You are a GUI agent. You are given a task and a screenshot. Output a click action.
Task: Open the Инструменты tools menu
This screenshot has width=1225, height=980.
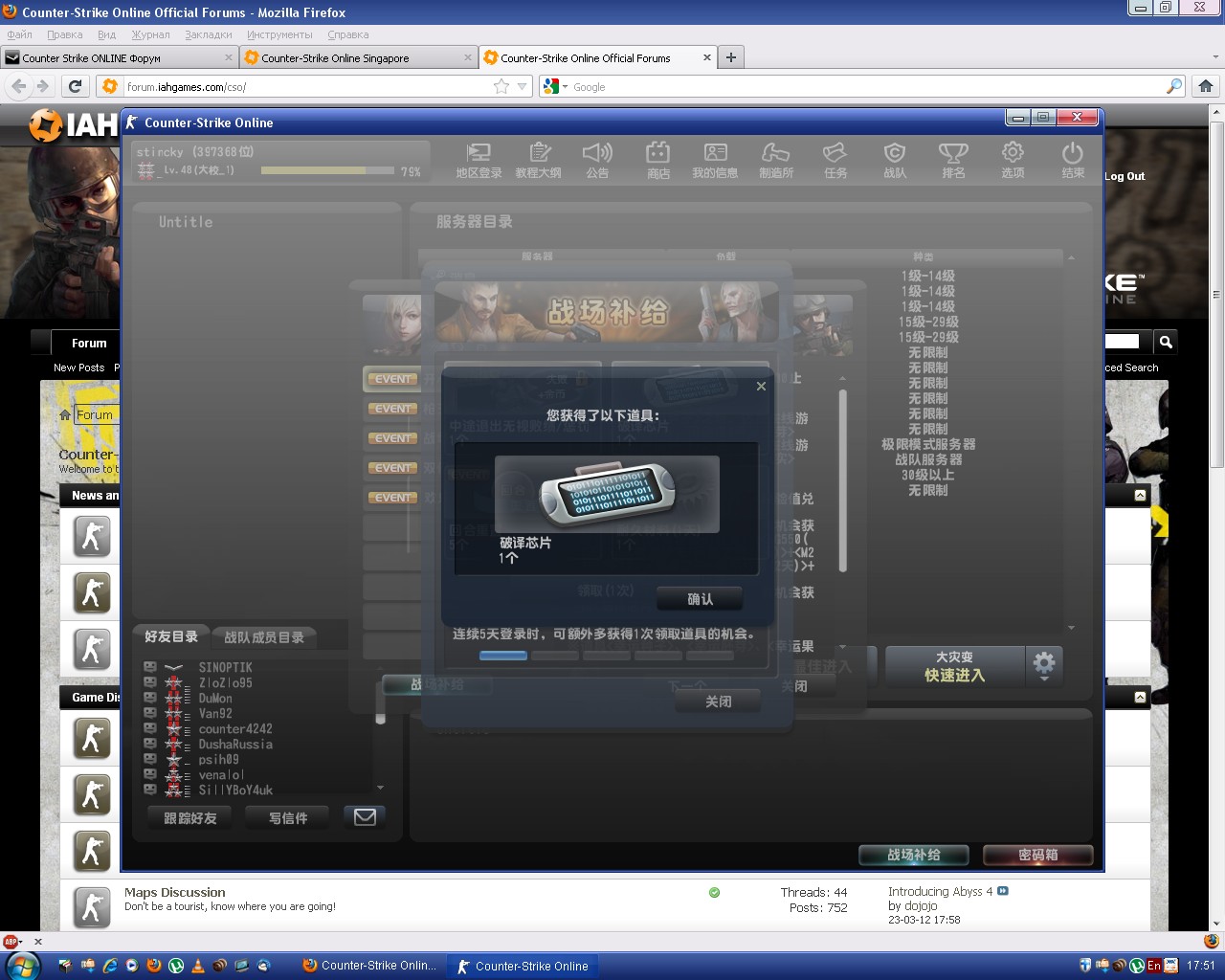pos(279,34)
